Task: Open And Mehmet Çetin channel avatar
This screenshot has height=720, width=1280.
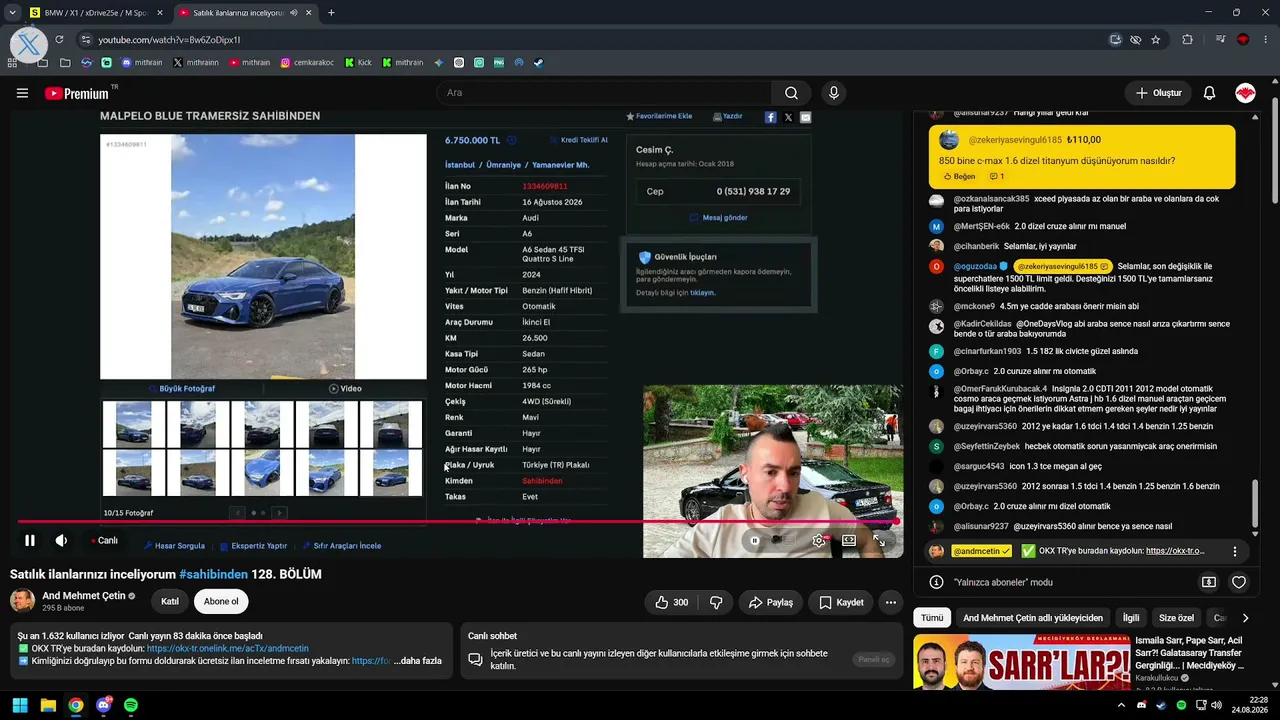Action: (x=22, y=601)
